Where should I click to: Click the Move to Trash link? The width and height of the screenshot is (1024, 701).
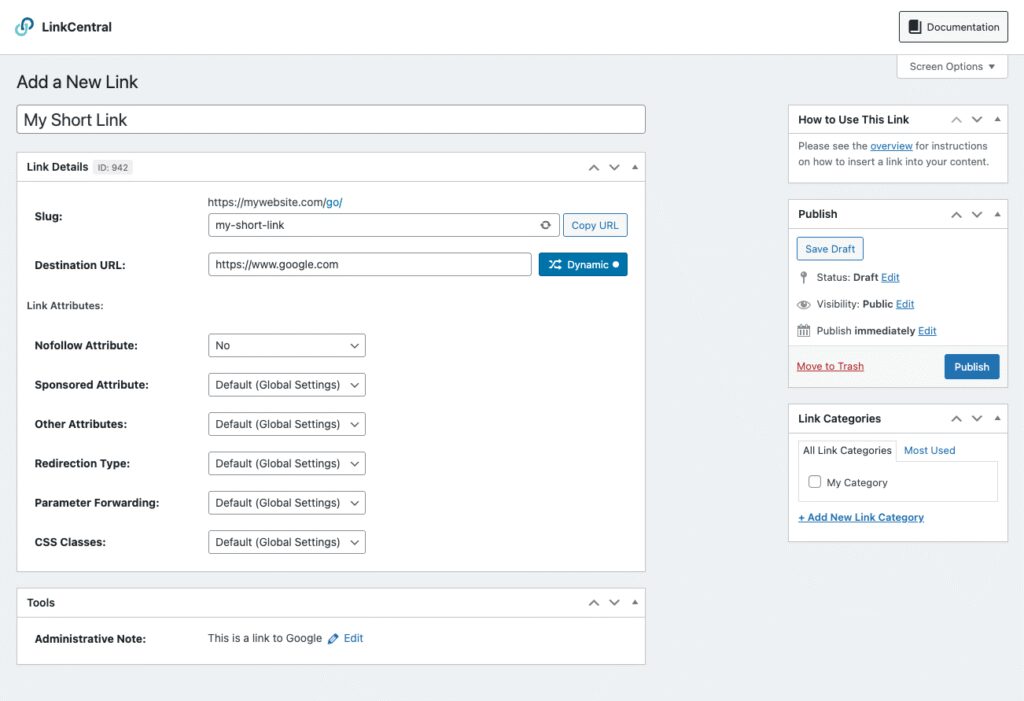point(830,367)
